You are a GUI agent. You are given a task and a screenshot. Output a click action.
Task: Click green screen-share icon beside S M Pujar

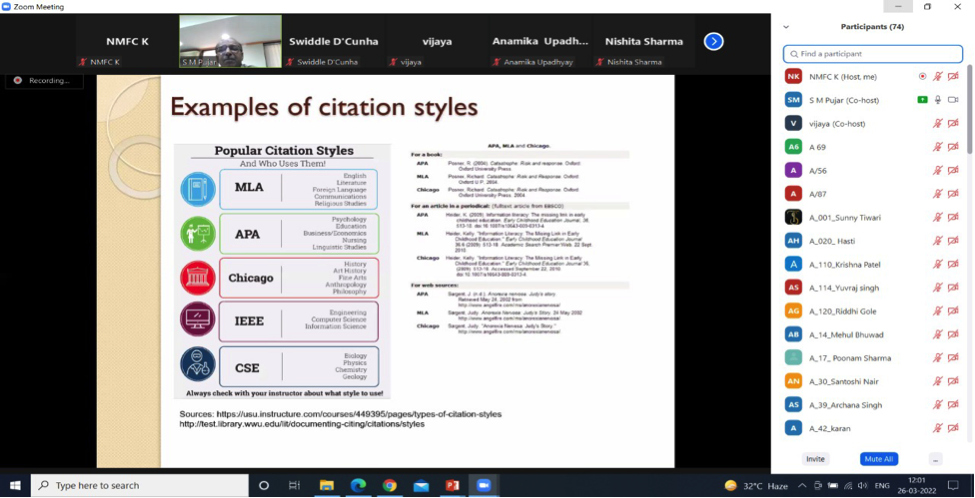pos(922,100)
